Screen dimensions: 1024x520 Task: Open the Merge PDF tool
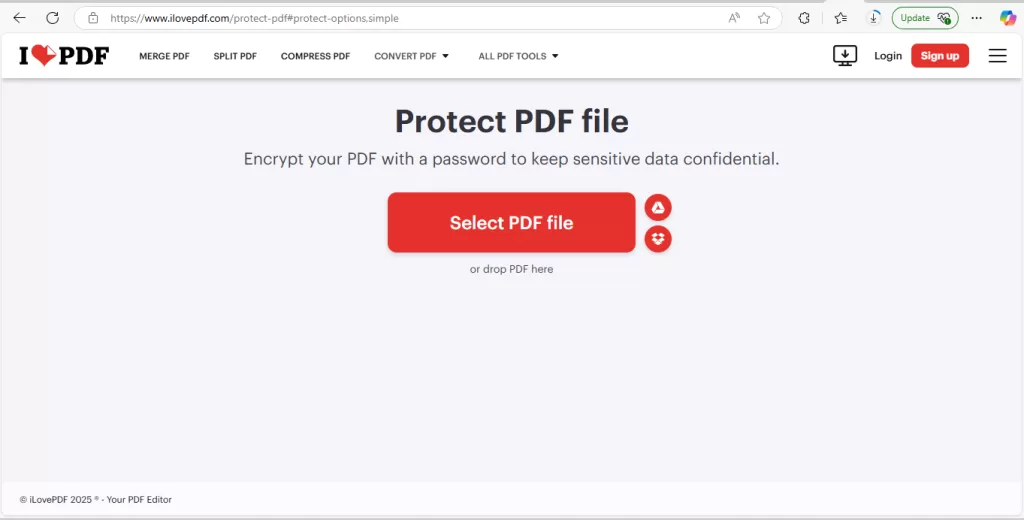(x=165, y=56)
